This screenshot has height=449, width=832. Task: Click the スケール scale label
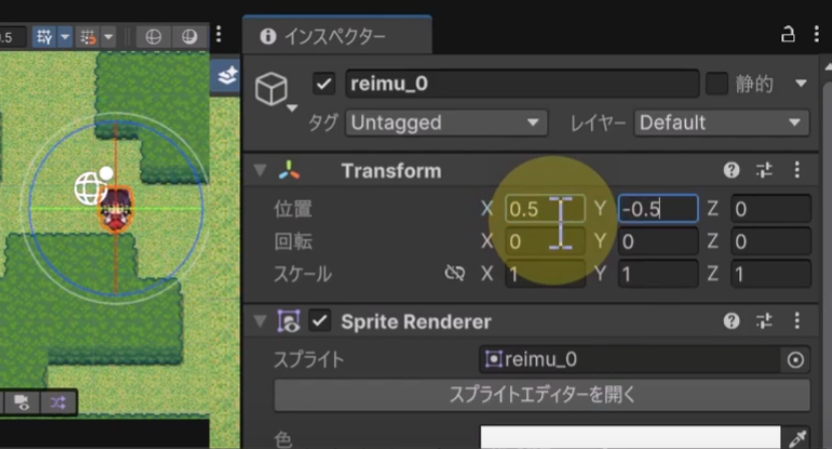[302, 274]
